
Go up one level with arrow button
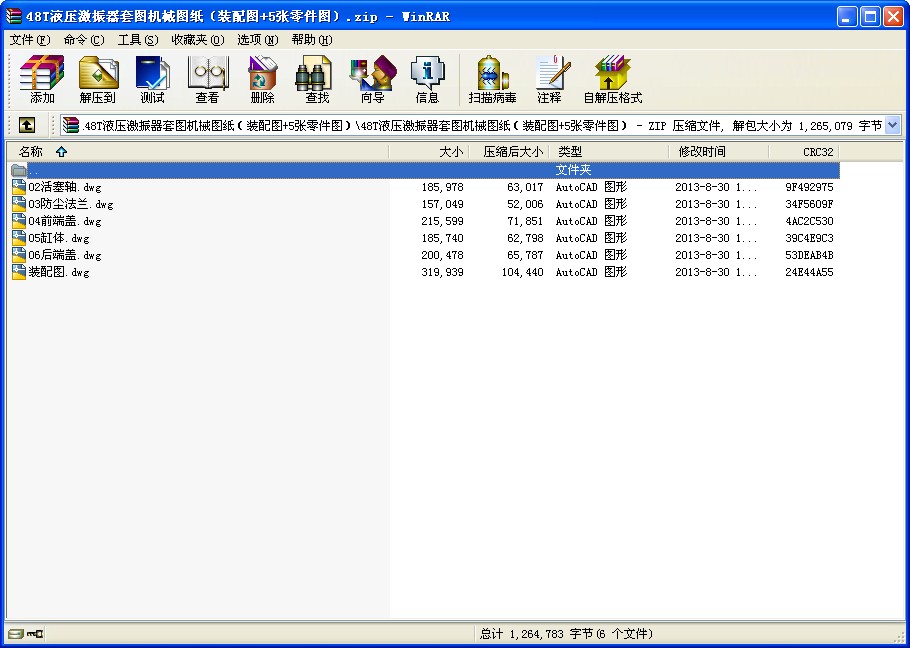pos(27,125)
